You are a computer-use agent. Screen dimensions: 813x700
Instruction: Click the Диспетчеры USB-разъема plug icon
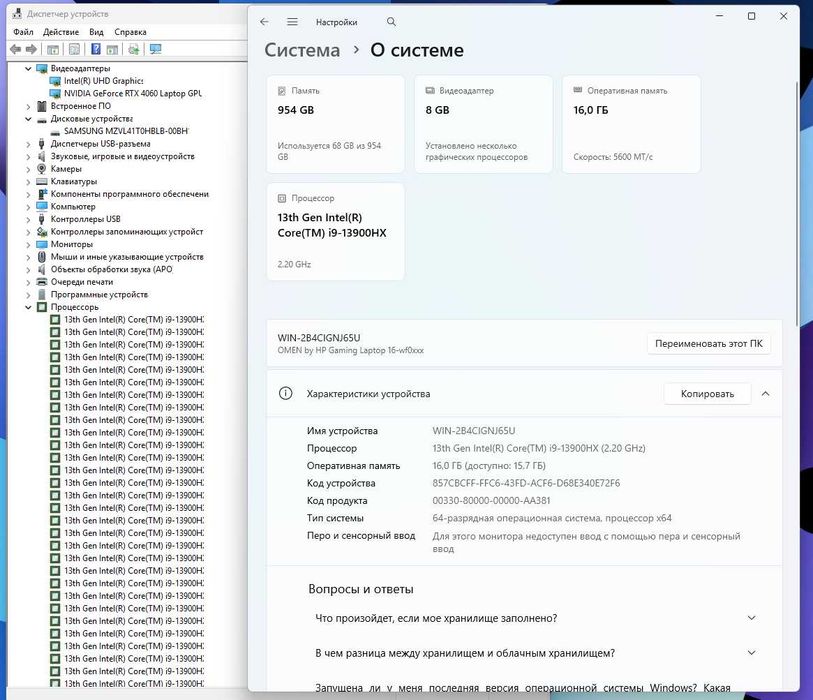(x=42, y=144)
